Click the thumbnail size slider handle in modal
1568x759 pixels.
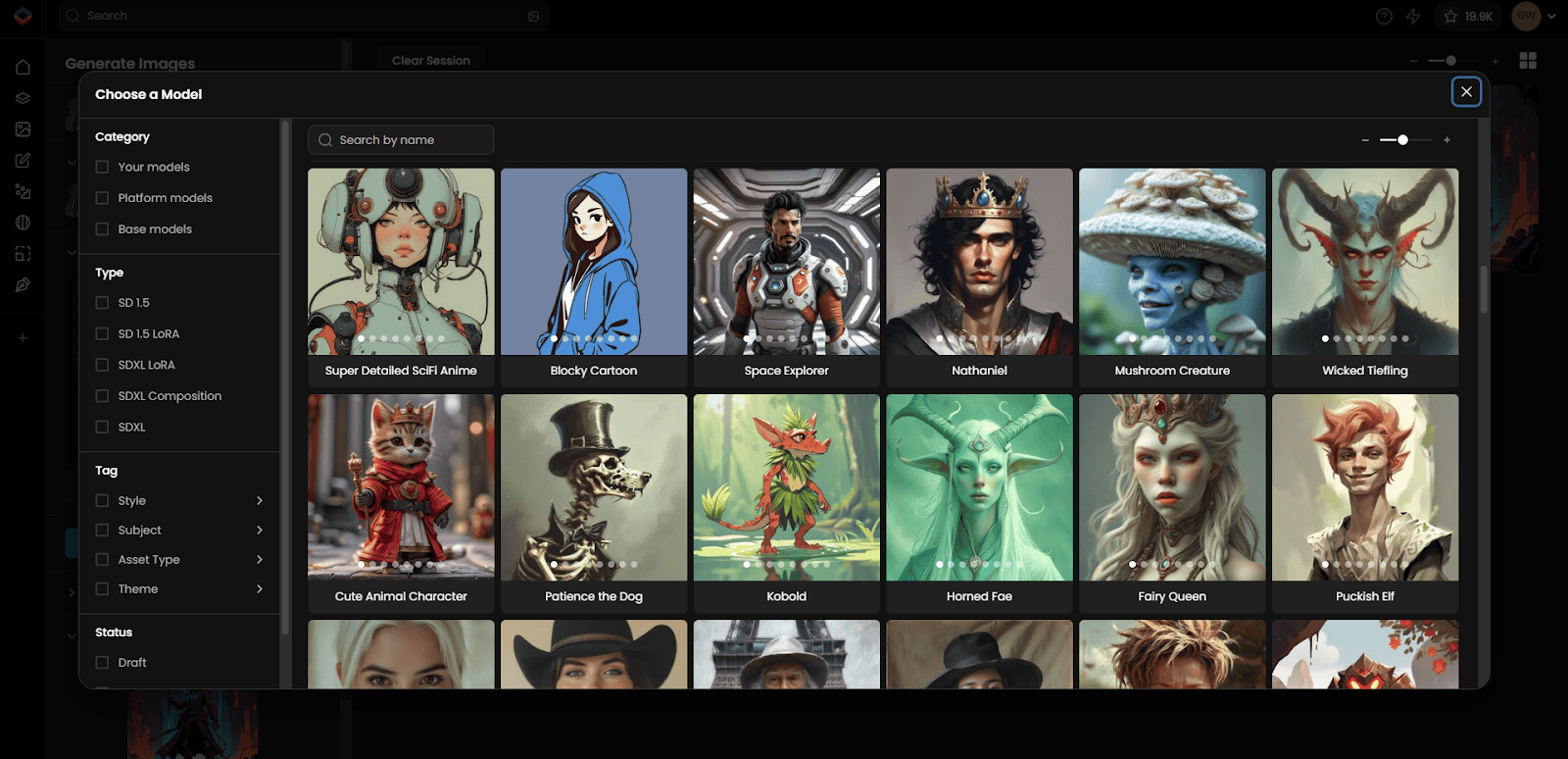click(x=1402, y=140)
